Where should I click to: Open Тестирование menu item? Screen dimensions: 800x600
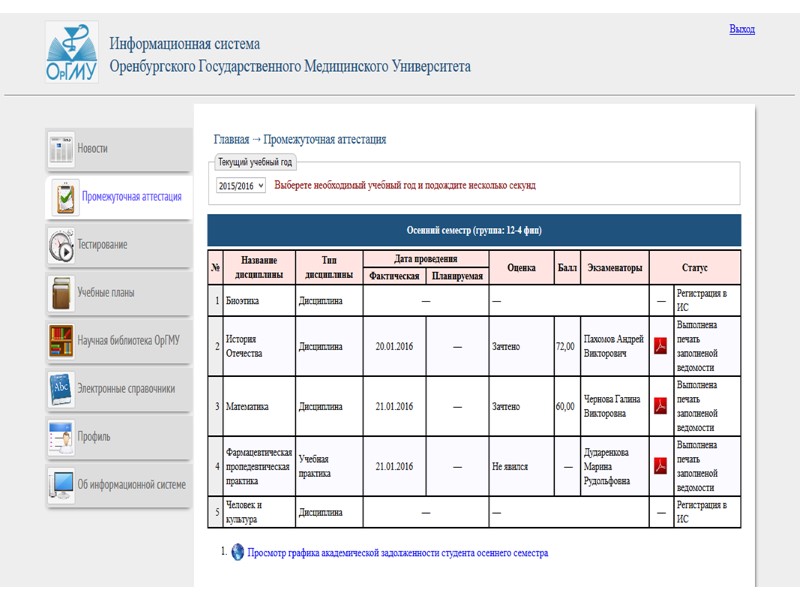point(119,245)
